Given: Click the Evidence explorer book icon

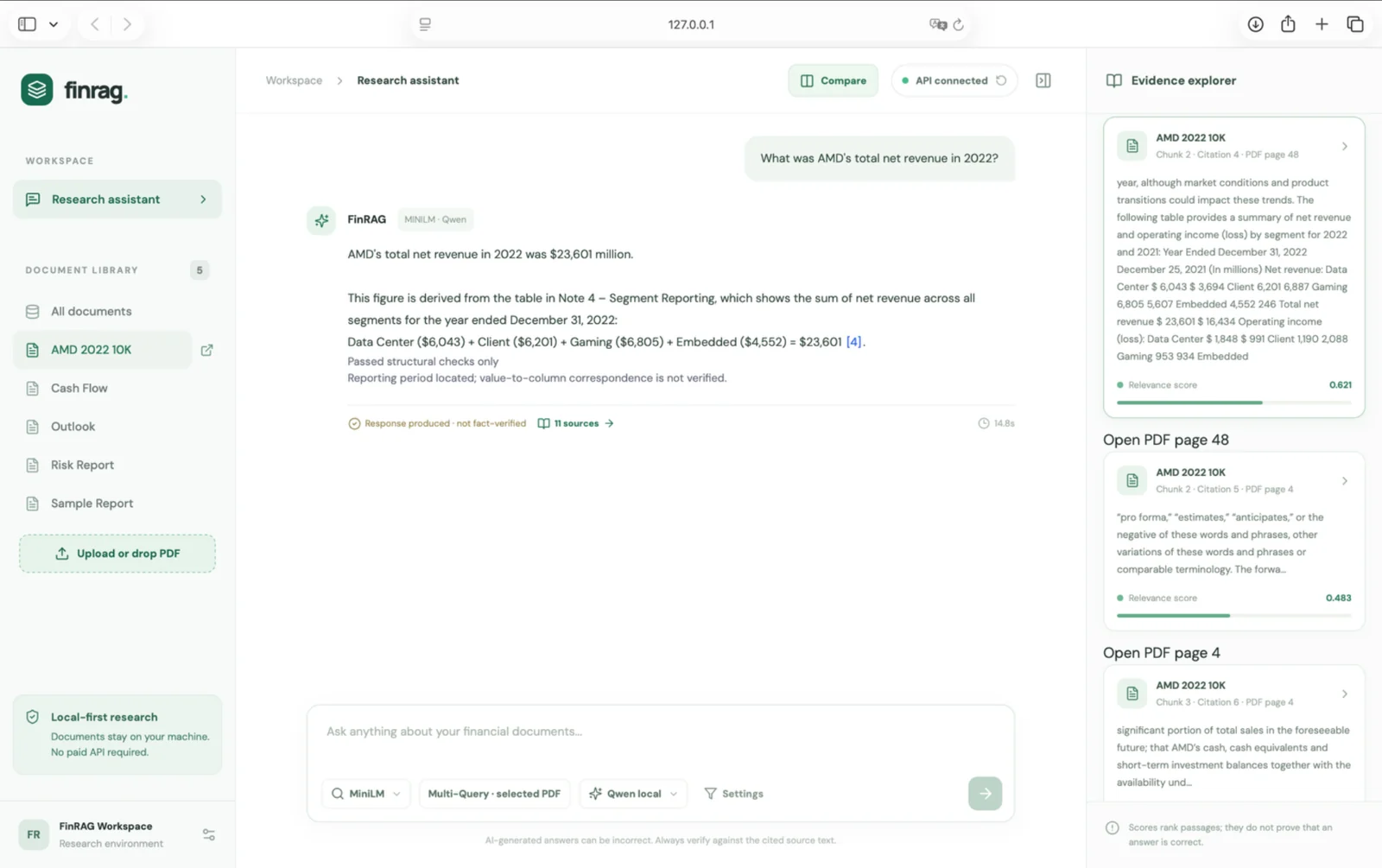Looking at the screenshot, I should [1114, 80].
